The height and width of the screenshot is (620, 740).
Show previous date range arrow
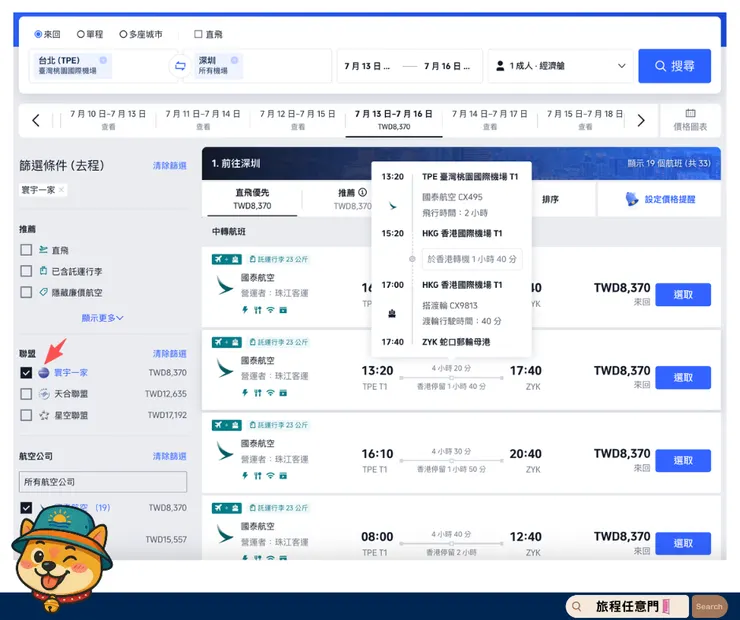pyautogui.click(x=36, y=120)
